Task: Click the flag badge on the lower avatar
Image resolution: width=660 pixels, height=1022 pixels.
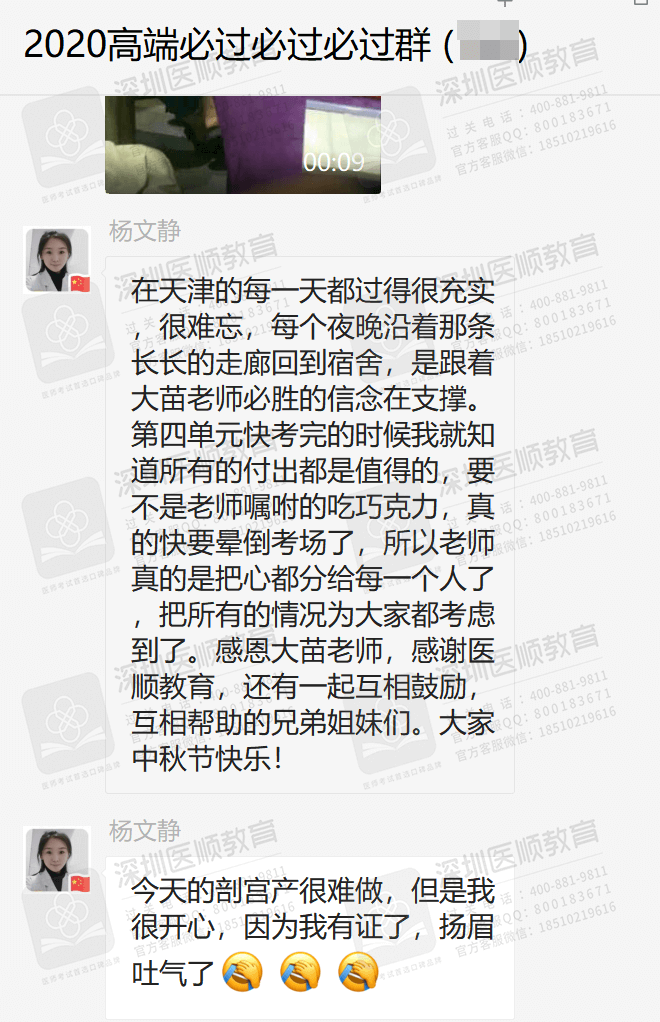Action: [80, 884]
